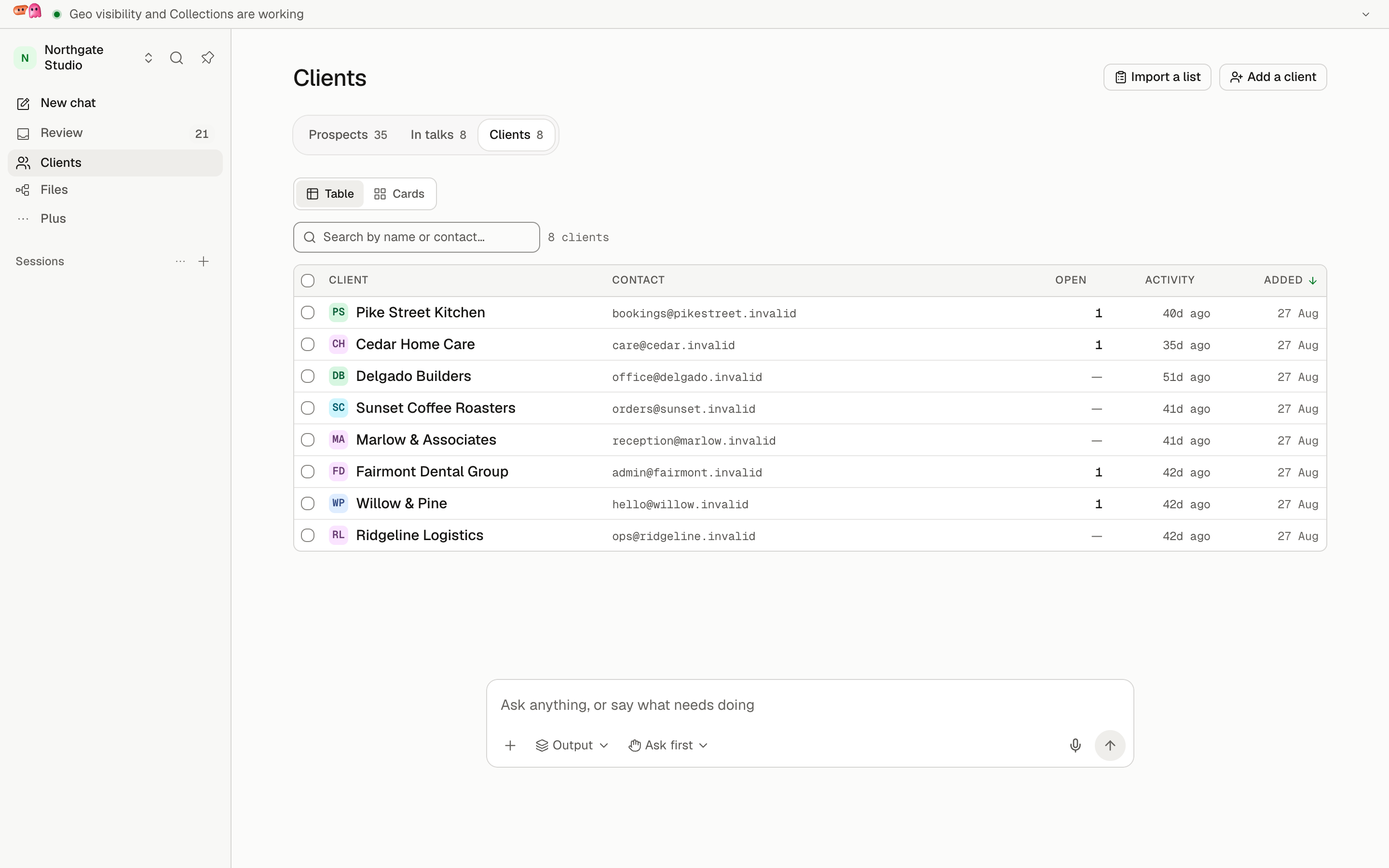Click plus attachment icon in chat box
This screenshot has height=868, width=1389.
tap(510, 745)
